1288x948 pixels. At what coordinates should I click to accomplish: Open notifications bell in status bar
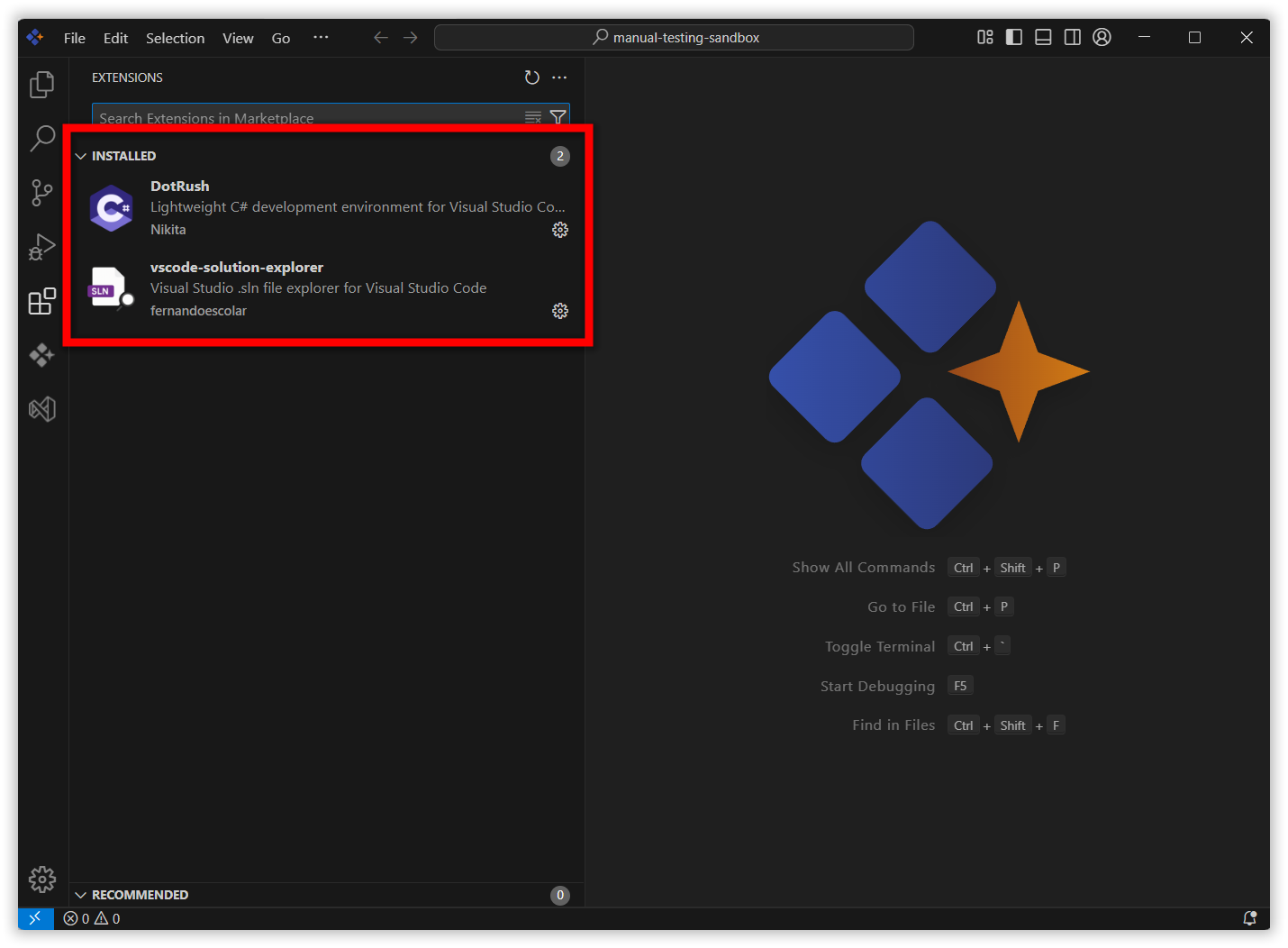(x=1250, y=918)
